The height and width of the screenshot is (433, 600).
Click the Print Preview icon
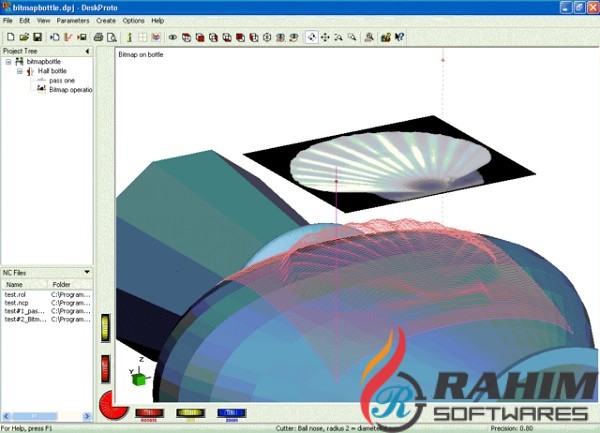tap(112, 37)
